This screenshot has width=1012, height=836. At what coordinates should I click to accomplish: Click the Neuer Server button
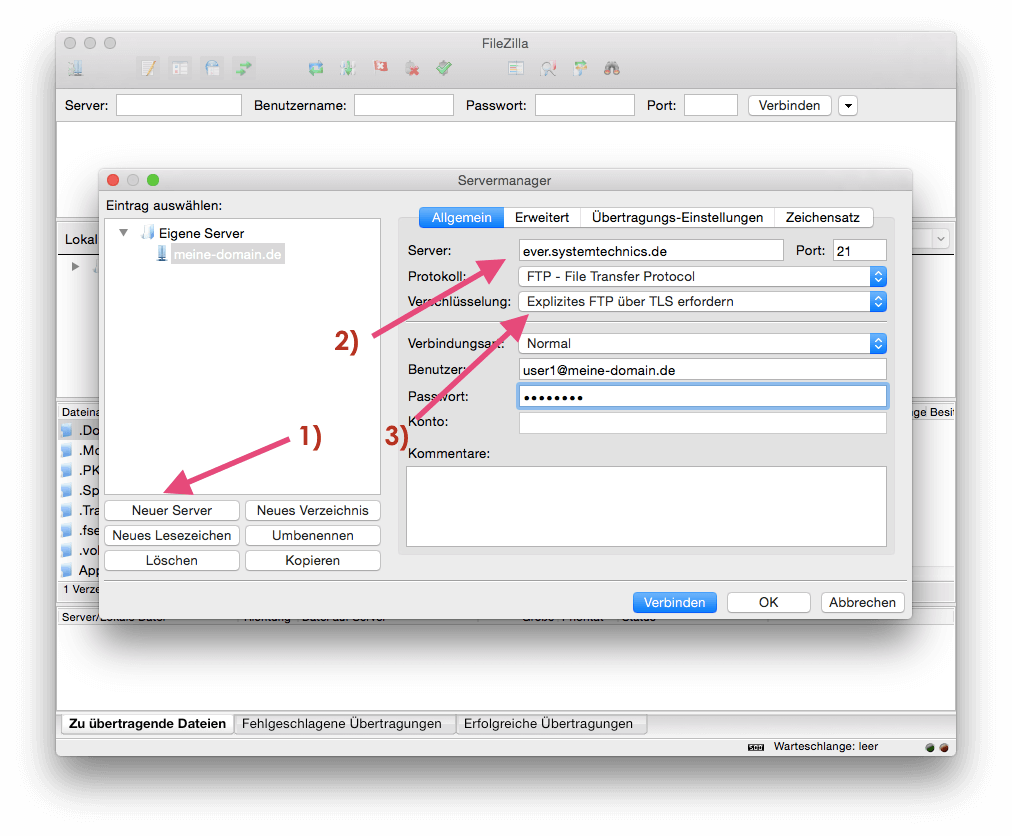(x=172, y=511)
